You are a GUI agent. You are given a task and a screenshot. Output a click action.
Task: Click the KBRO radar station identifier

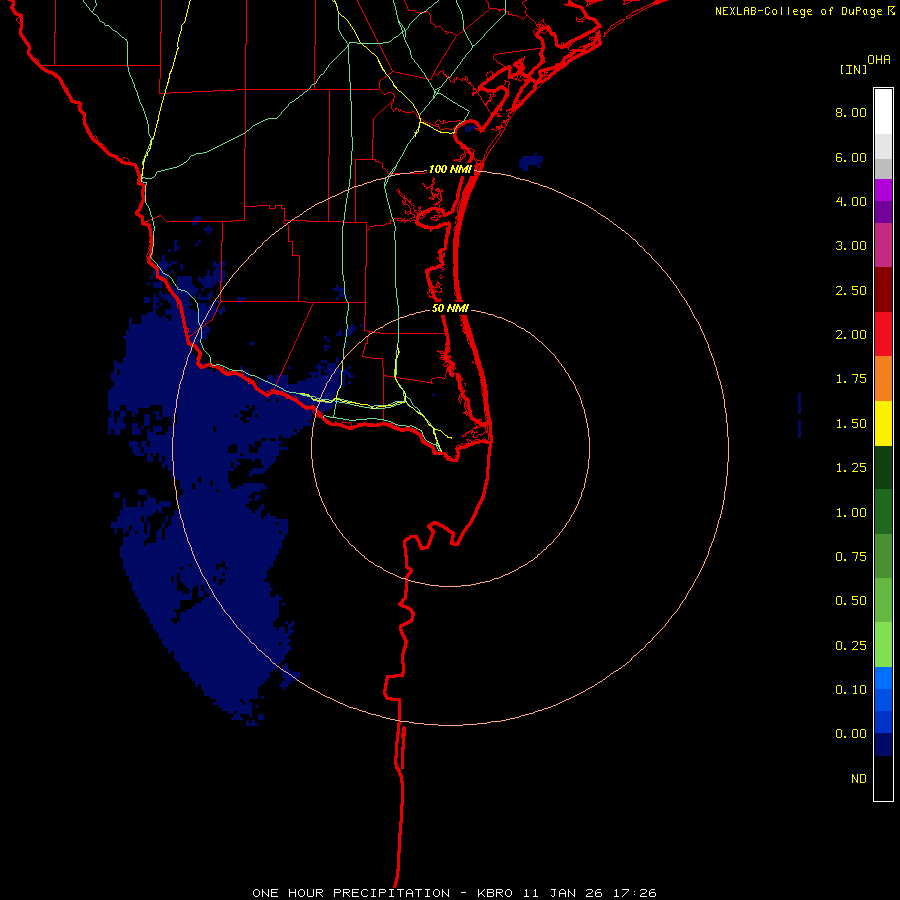coord(495,893)
